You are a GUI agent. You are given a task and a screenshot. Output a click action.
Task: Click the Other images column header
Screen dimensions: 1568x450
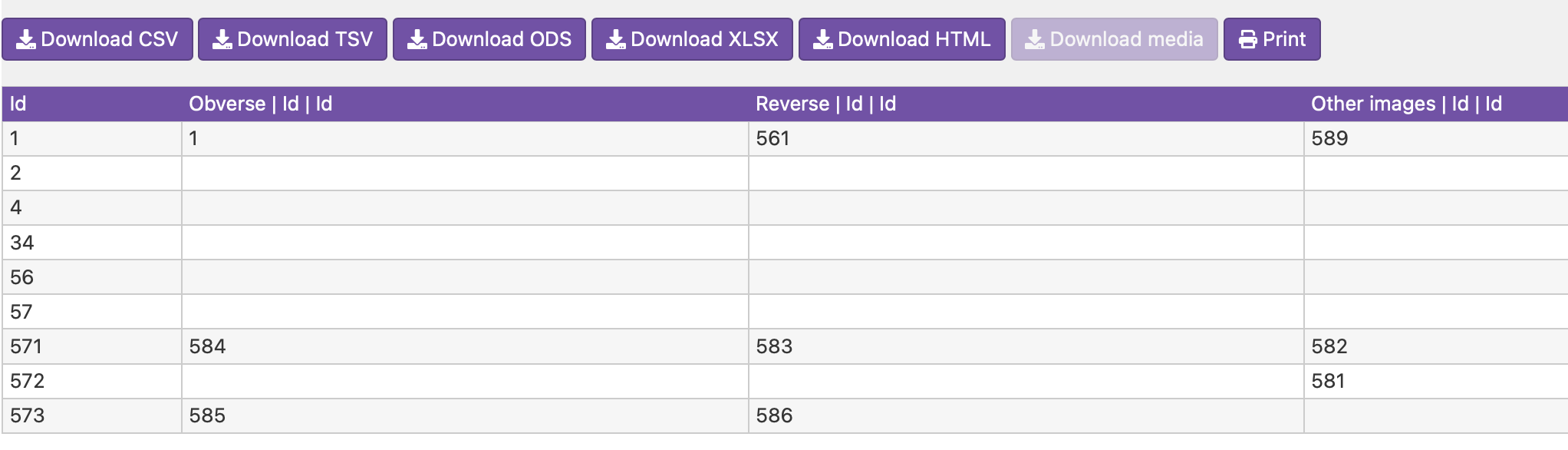click(x=1405, y=104)
